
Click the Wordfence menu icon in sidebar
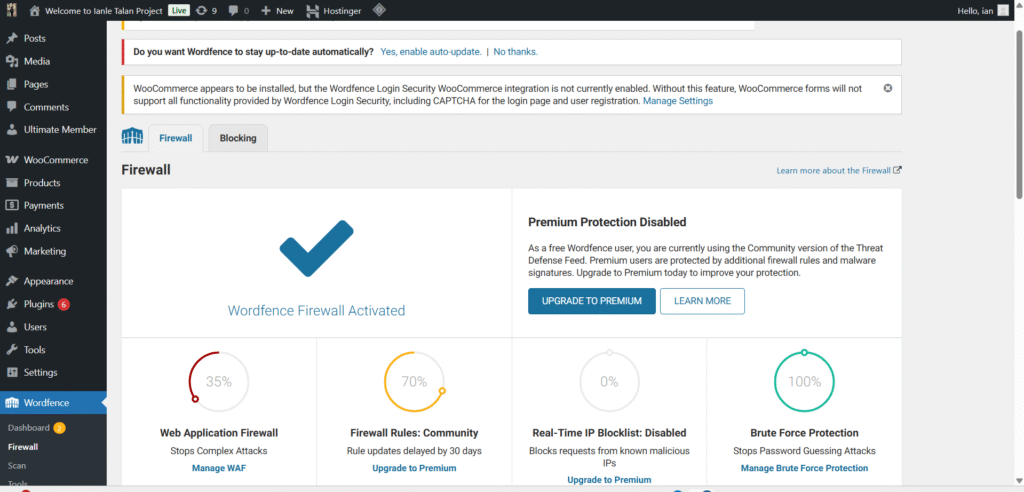(12, 403)
